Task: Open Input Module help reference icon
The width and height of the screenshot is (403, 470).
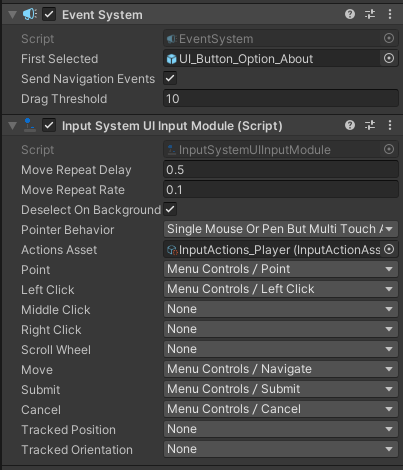Action: click(x=350, y=126)
